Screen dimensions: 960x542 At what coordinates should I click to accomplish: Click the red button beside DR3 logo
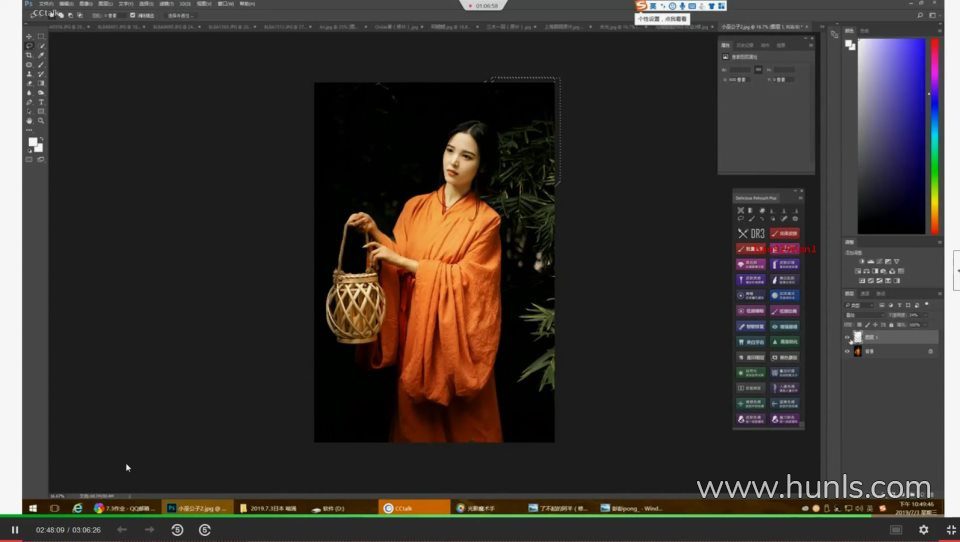[784, 233]
